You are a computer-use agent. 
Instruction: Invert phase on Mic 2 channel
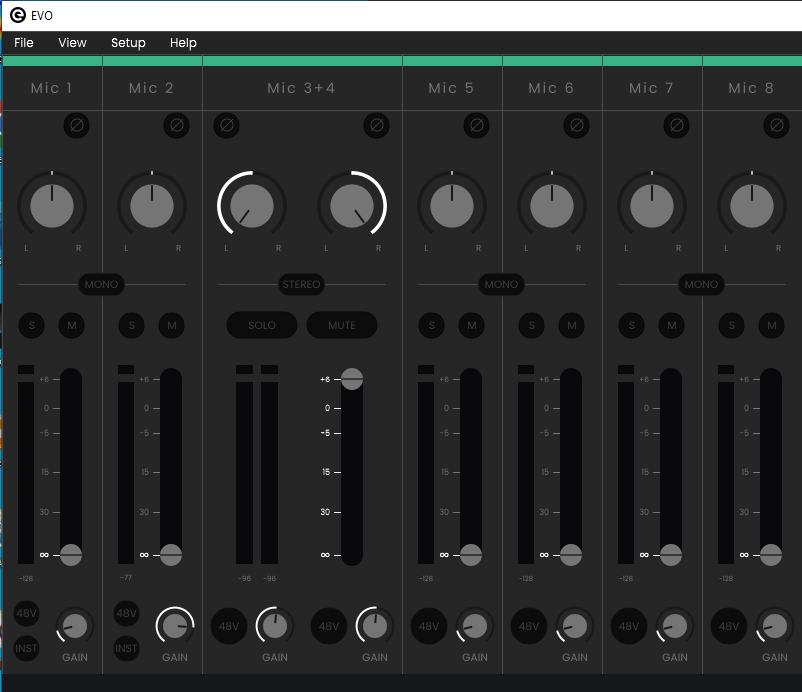176,125
